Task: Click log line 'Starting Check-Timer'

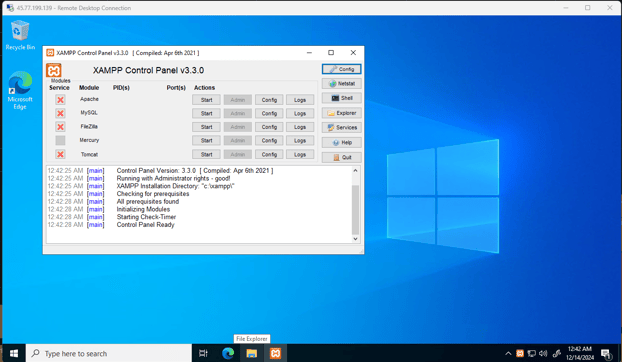Action: 146,217
